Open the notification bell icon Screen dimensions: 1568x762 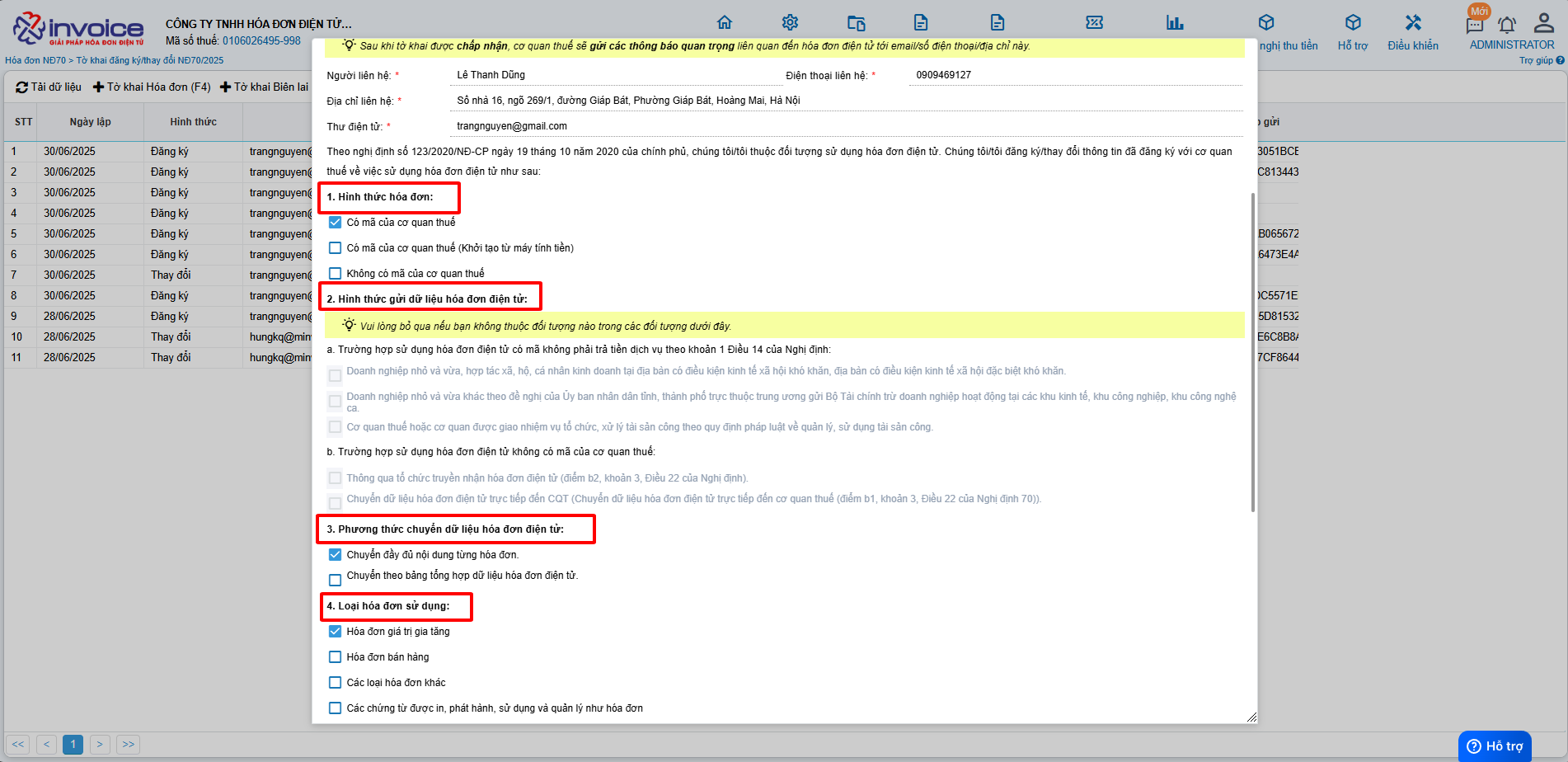[x=1507, y=26]
